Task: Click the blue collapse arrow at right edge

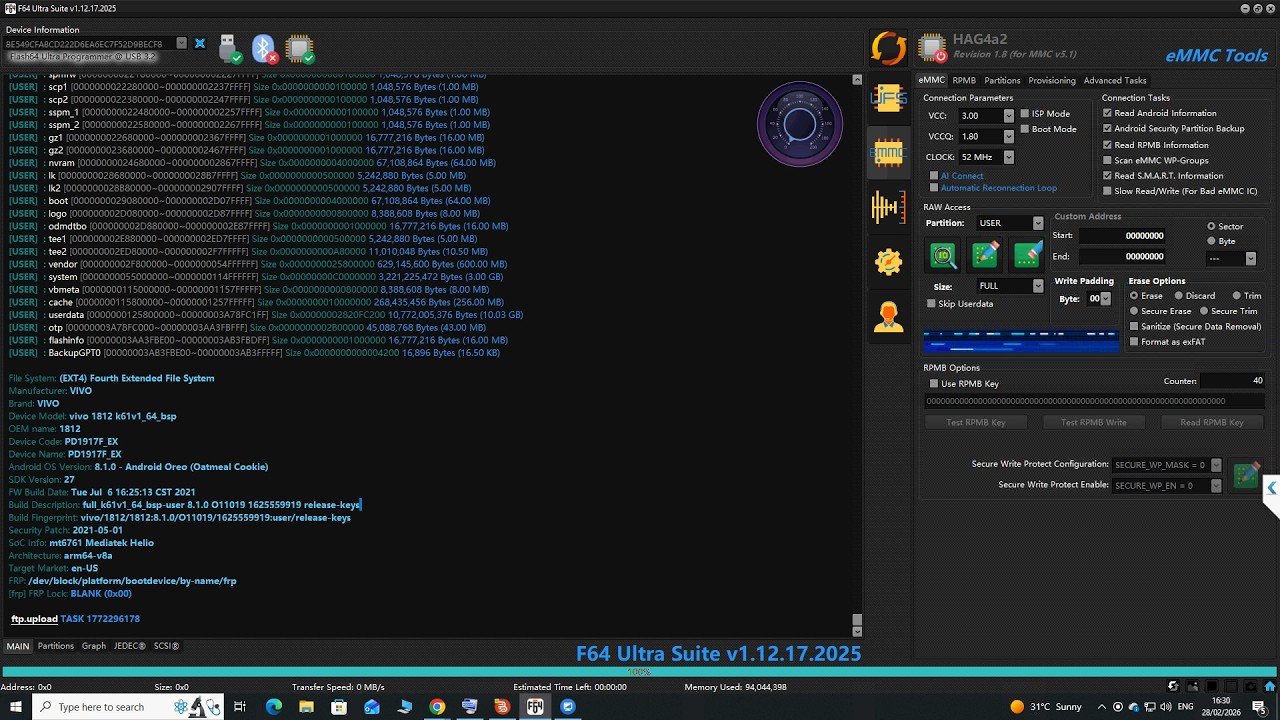Action: pyautogui.click(x=1271, y=488)
